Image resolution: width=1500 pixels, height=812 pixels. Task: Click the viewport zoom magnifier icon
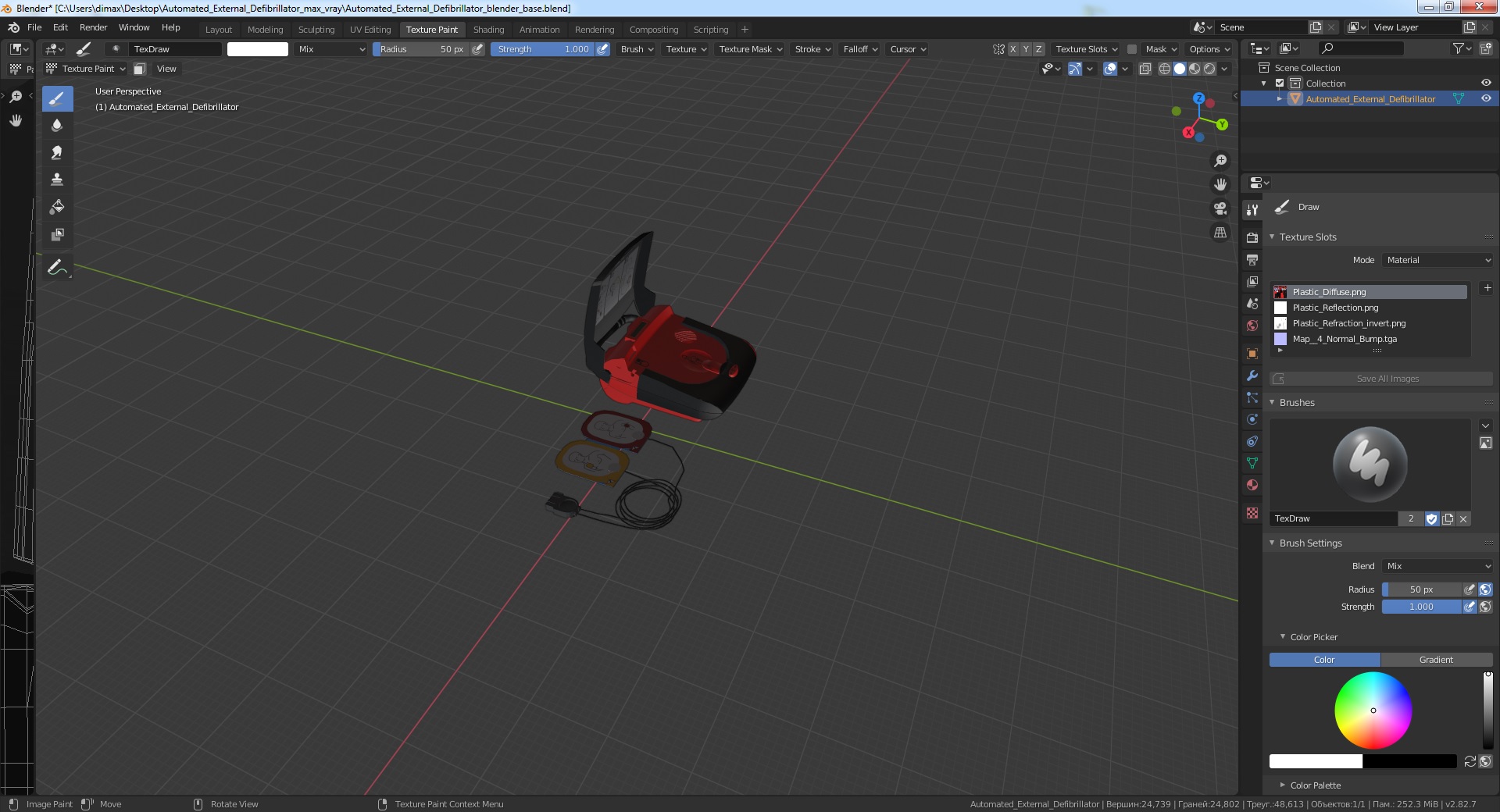coord(1220,161)
